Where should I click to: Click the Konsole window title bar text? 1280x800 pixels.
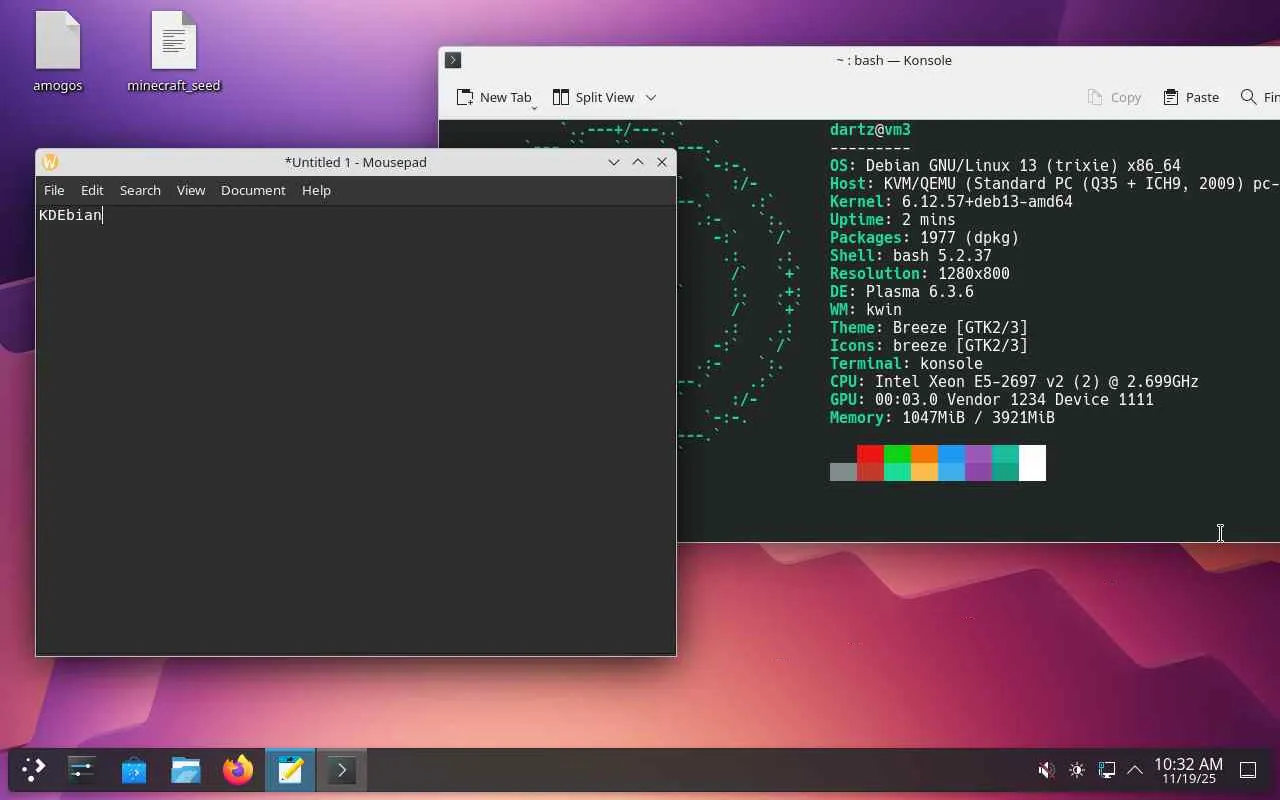(x=894, y=60)
